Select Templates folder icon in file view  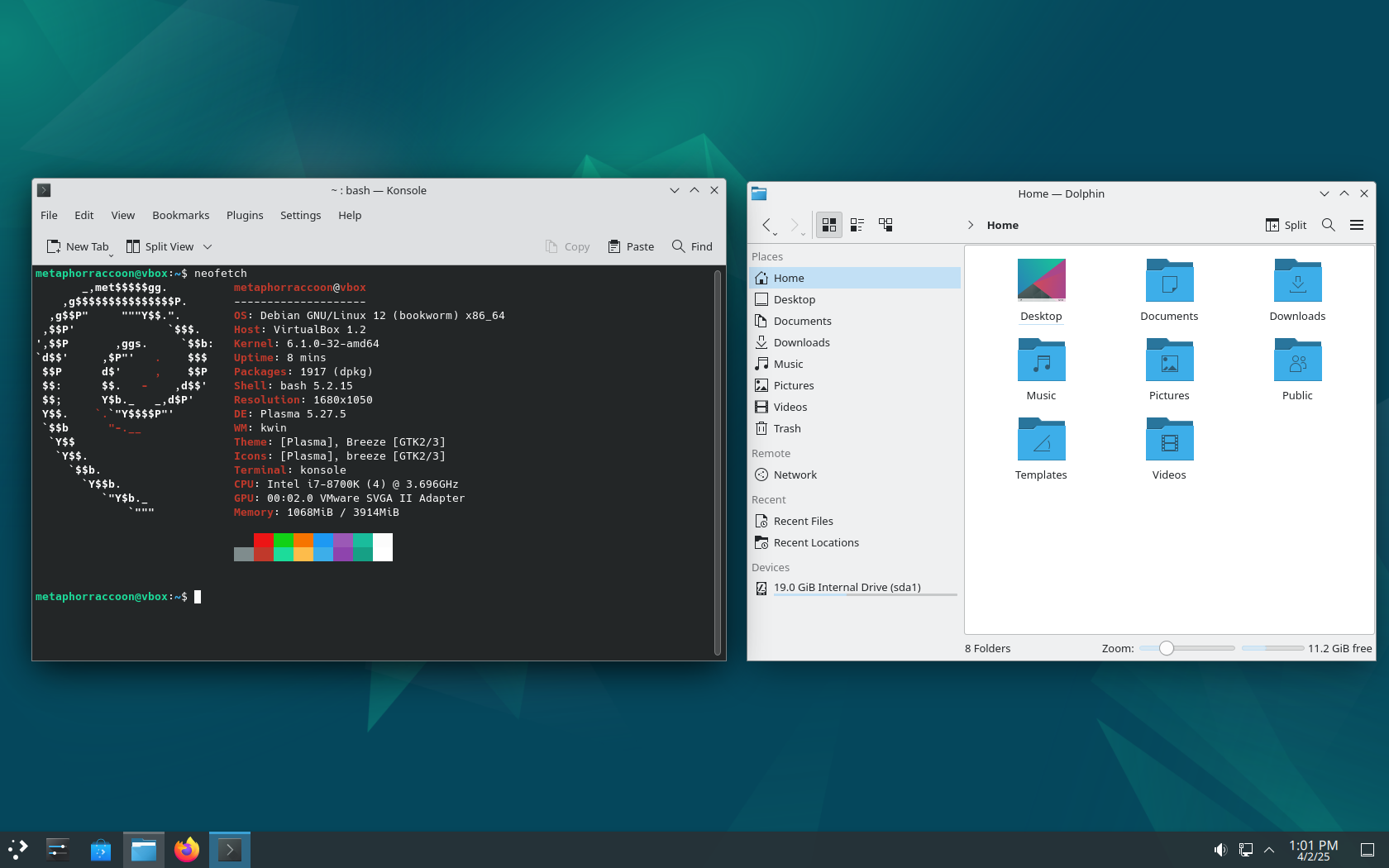point(1041,438)
